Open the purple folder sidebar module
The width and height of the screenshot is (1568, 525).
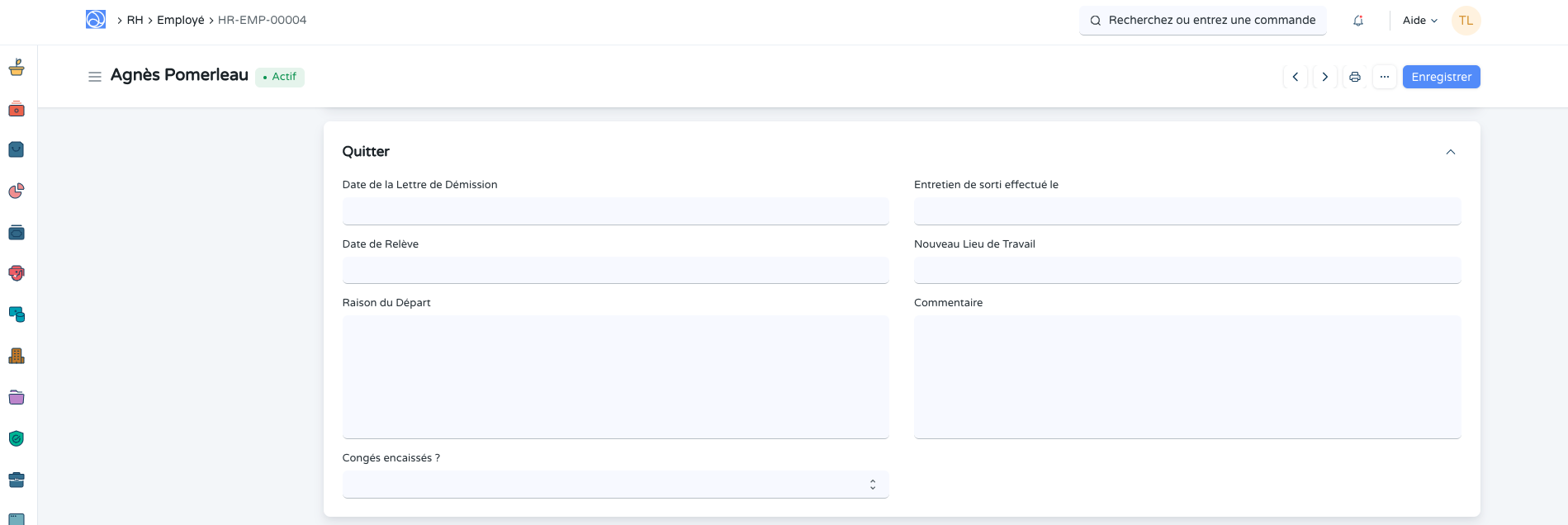(17, 397)
